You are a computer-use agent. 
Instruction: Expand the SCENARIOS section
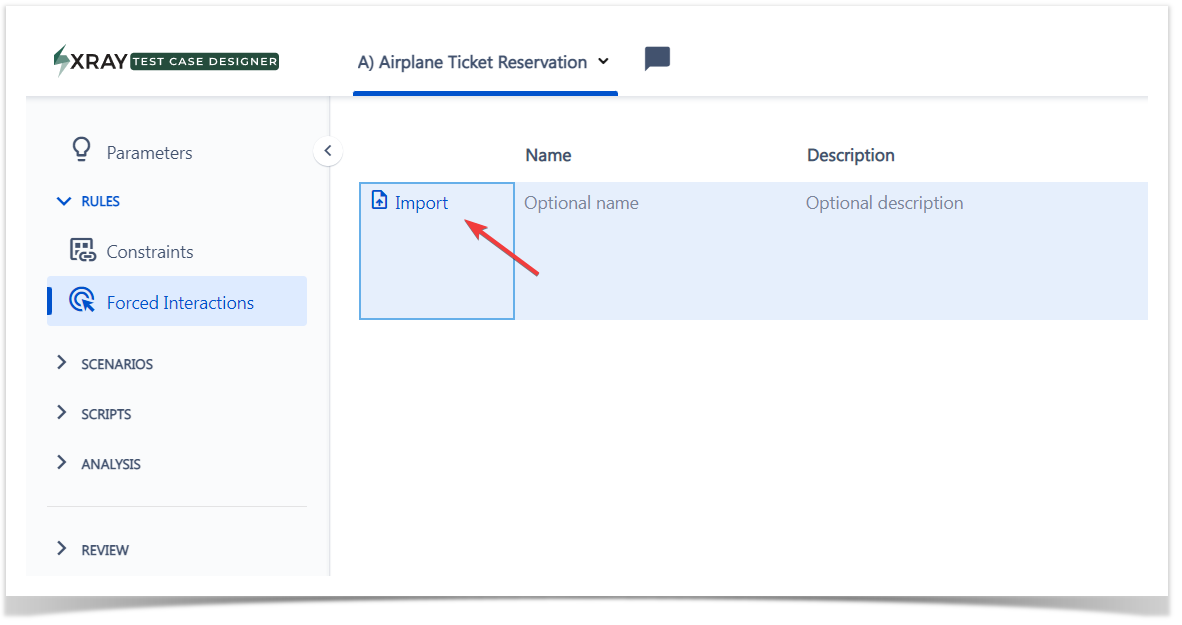point(105,363)
